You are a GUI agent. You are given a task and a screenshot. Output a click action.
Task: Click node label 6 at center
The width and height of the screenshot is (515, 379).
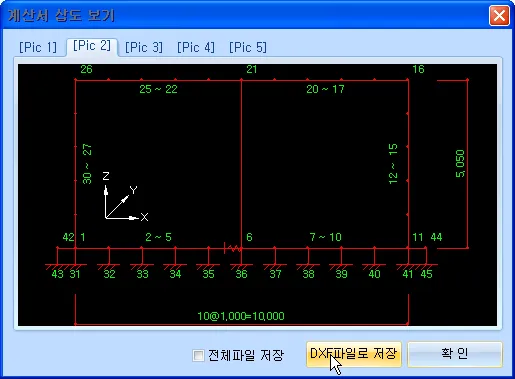[249, 237]
